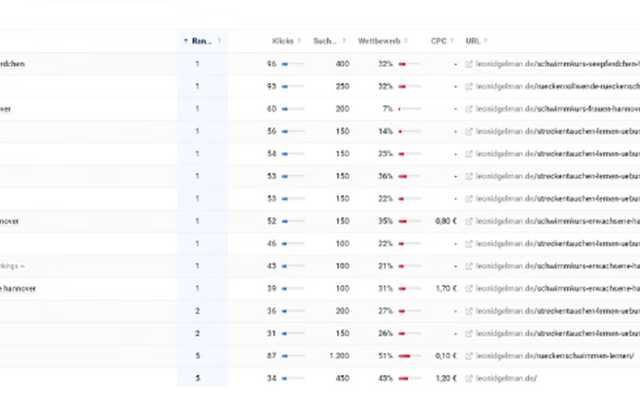Open the bare leonidgelman.de/ URL link

[x=506, y=378]
